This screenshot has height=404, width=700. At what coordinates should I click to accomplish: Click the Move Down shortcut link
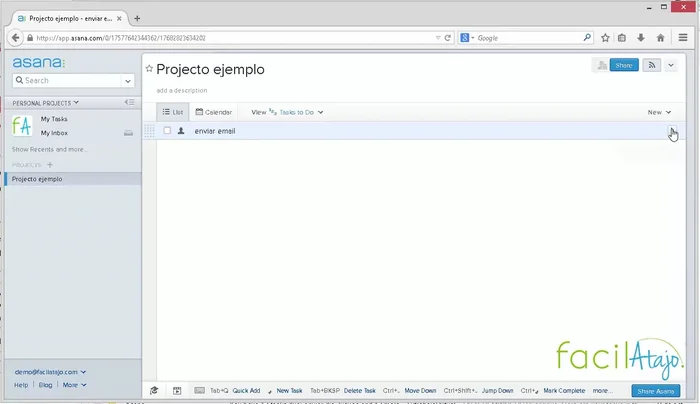[420, 391]
